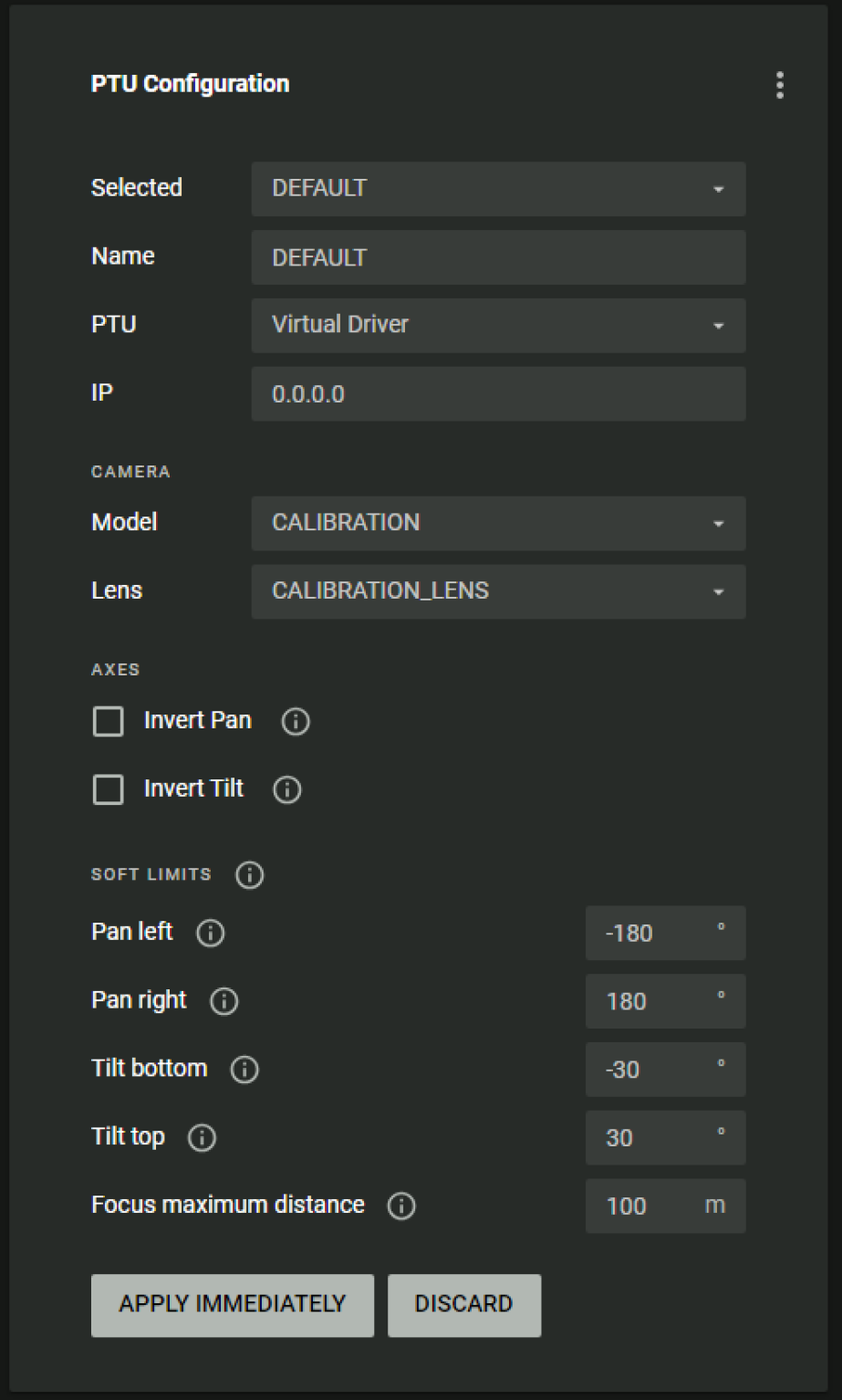Viewport: 842px width, 1400px height.
Task: Click the Pan left info icon
Action: [210, 933]
